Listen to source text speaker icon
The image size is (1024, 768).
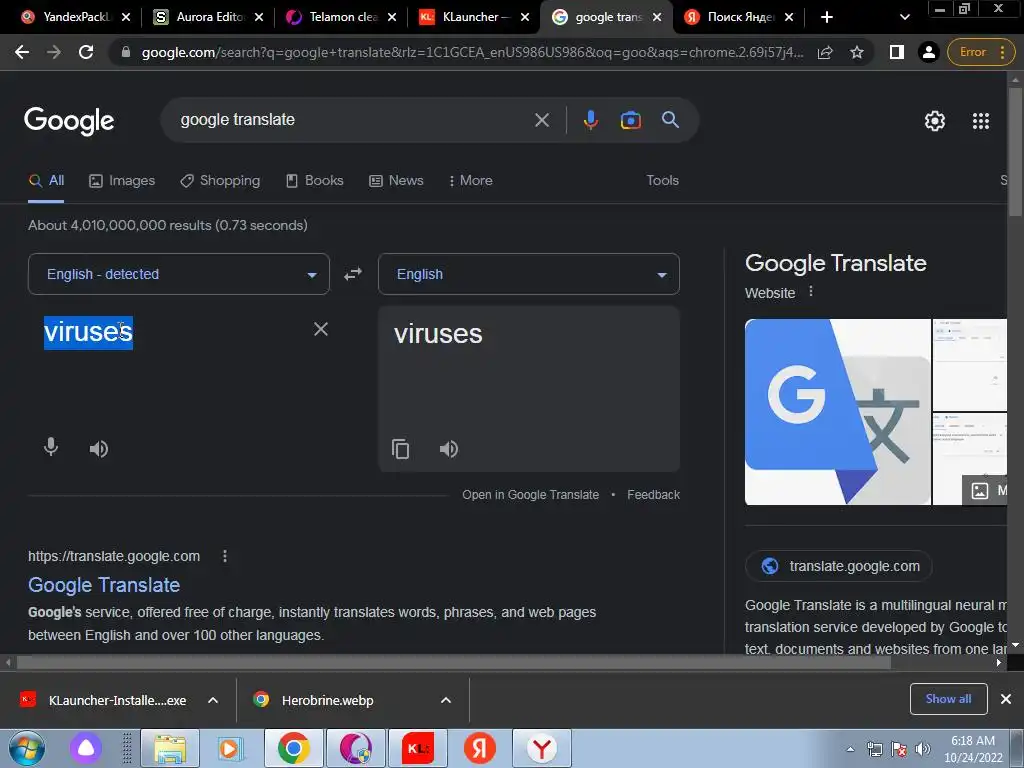pos(99,449)
